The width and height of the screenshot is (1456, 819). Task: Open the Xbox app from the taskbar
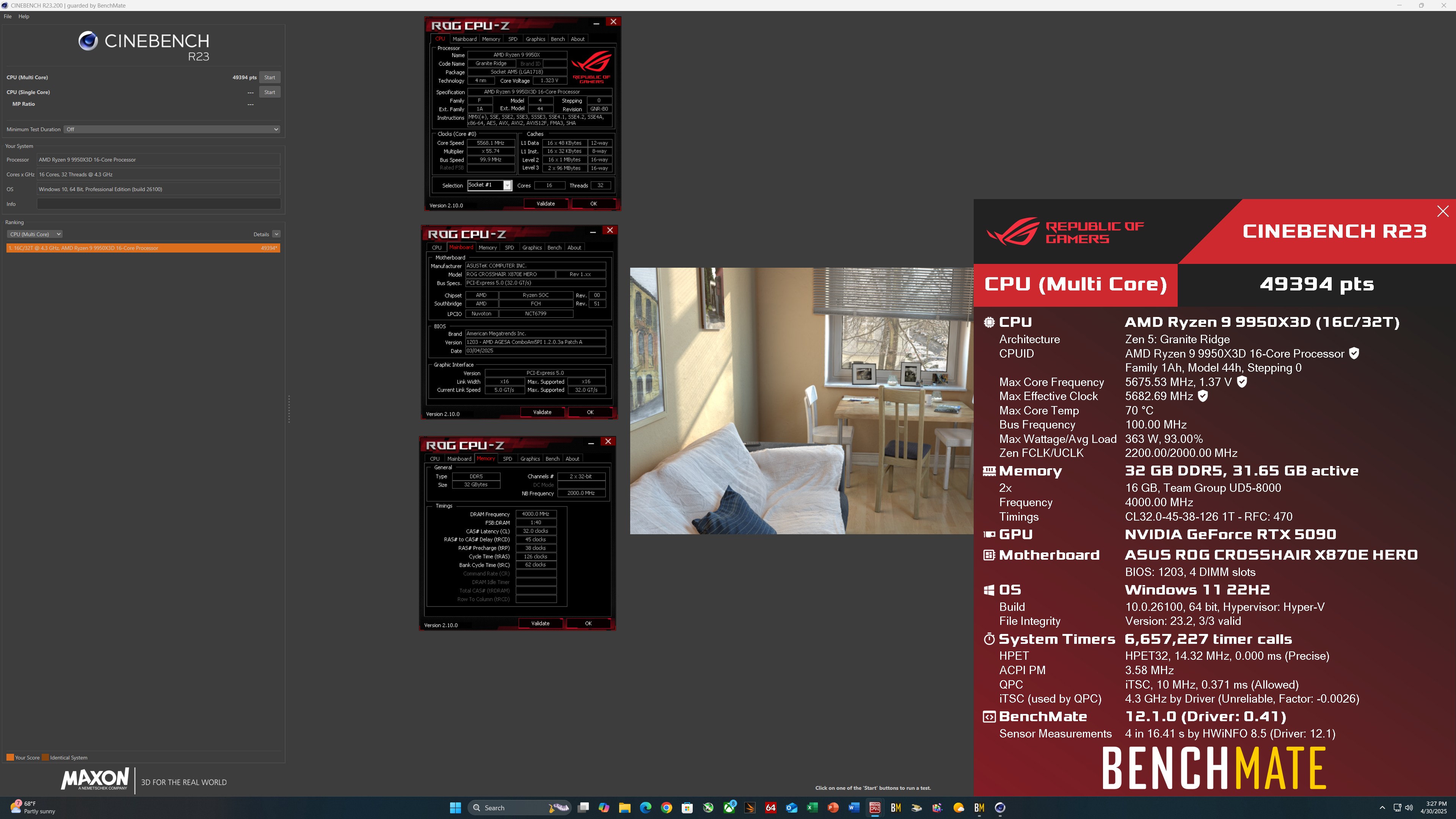(729, 808)
